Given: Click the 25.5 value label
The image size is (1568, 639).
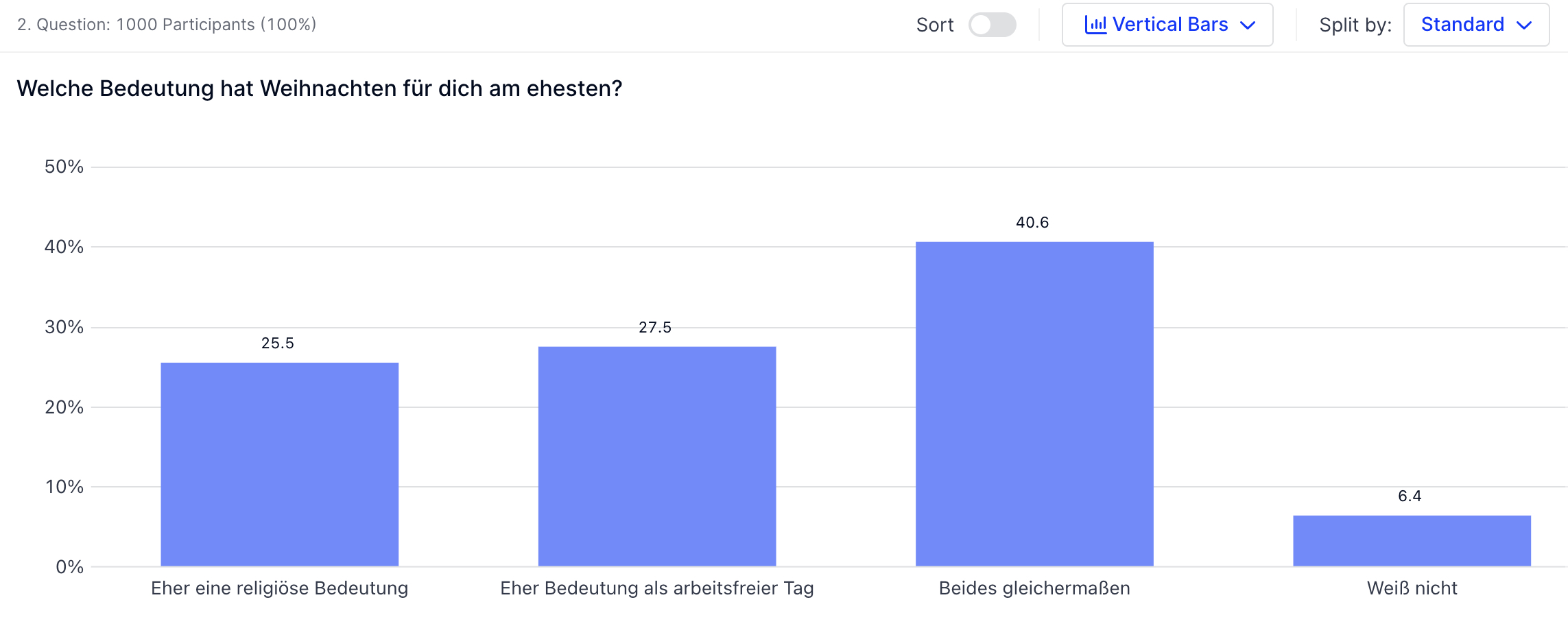Looking at the screenshot, I should pyautogui.click(x=278, y=343).
